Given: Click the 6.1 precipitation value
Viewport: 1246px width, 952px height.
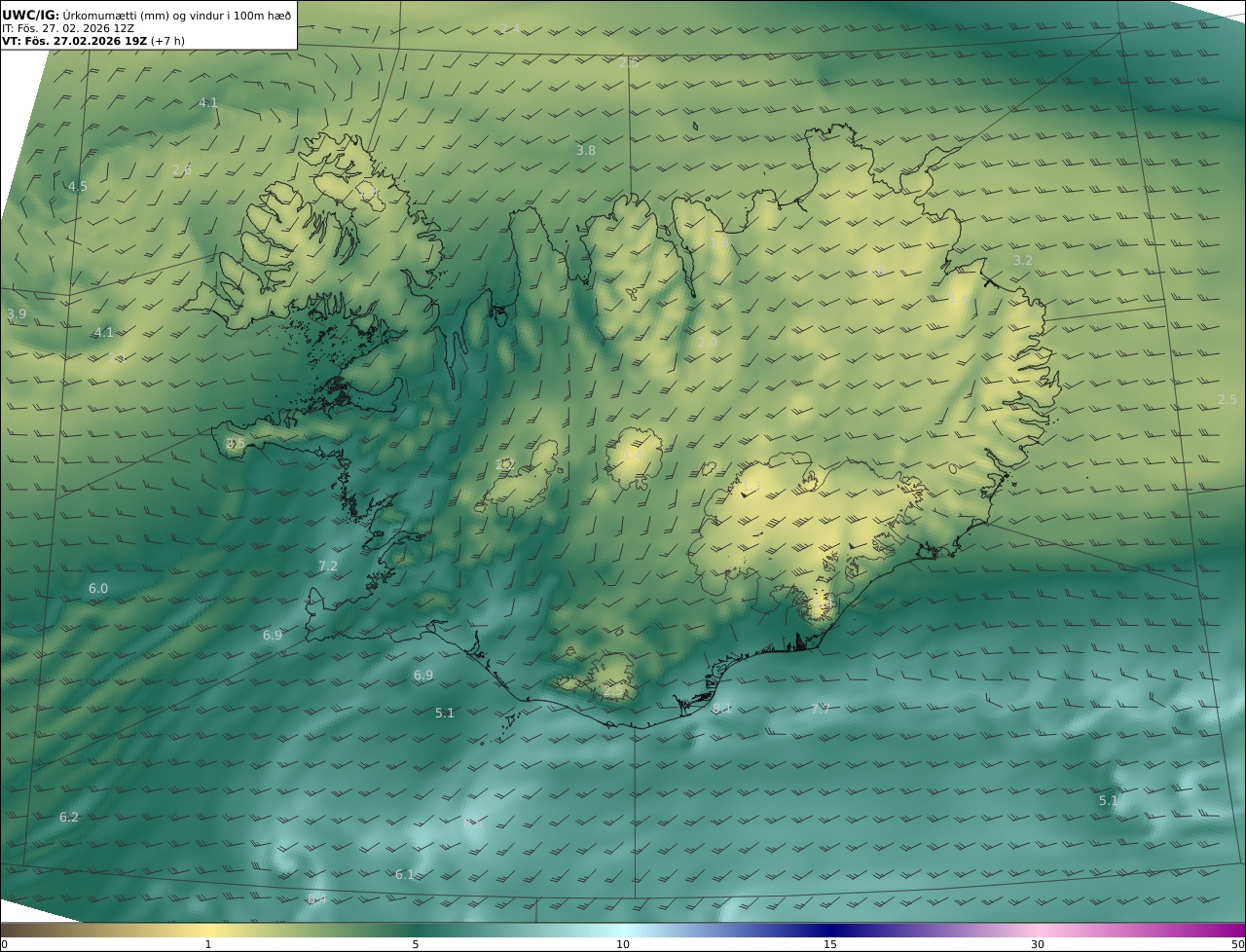Looking at the screenshot, I should (405, 874).
